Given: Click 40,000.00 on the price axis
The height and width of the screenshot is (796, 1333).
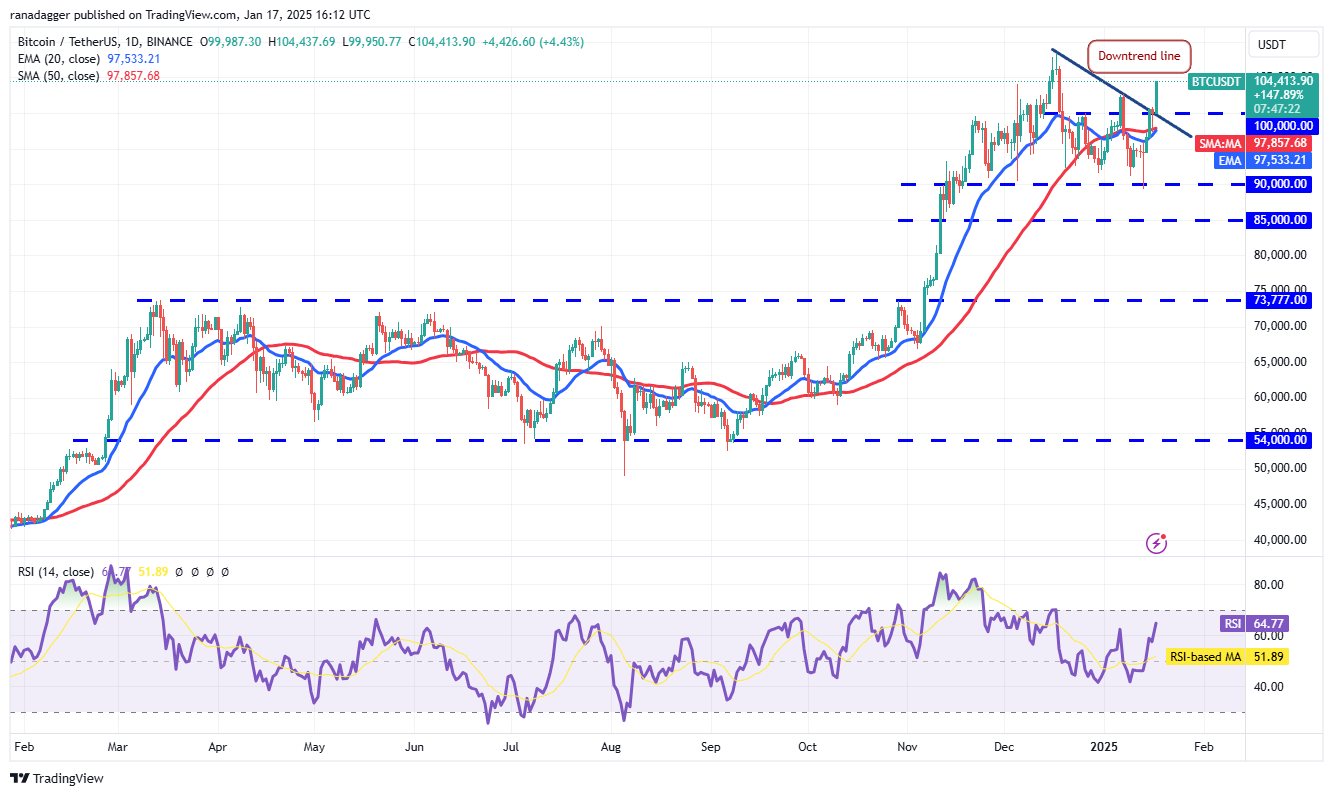Looking at the screenshot, I should point(1279,540).
